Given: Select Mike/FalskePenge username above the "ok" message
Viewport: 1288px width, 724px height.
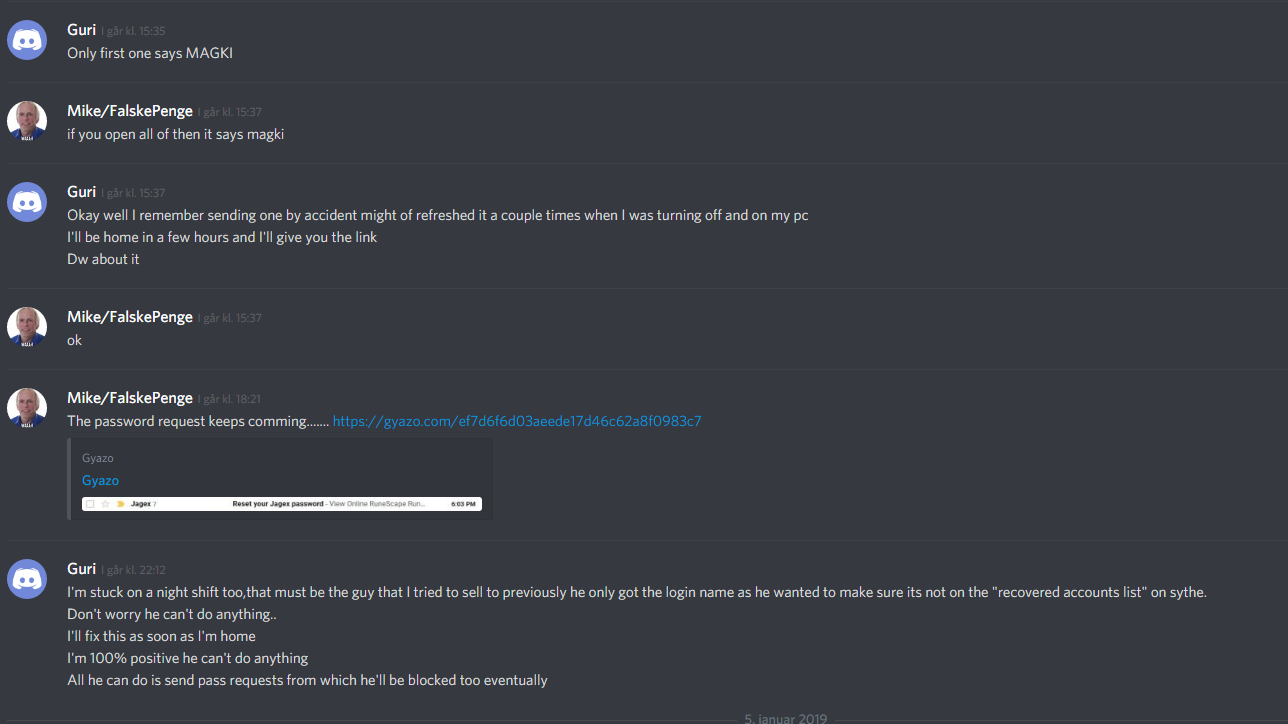Looking at the screenshot, I should pos(130,317).
